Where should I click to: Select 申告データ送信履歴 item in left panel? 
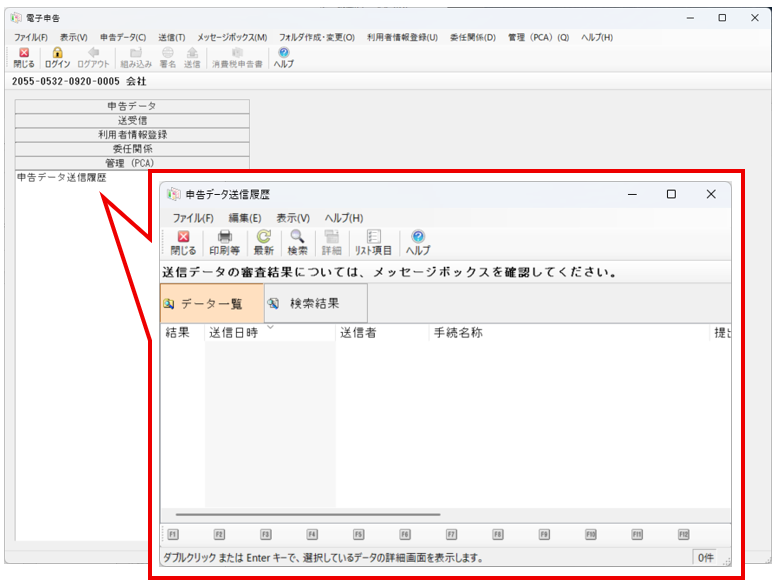62,178
